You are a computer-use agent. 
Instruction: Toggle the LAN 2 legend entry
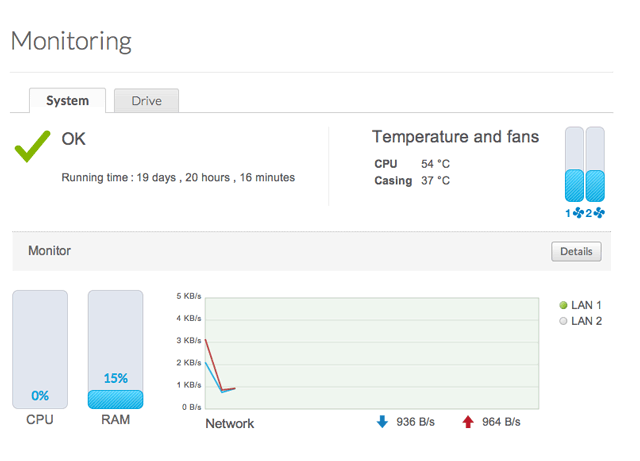[580, 321]
